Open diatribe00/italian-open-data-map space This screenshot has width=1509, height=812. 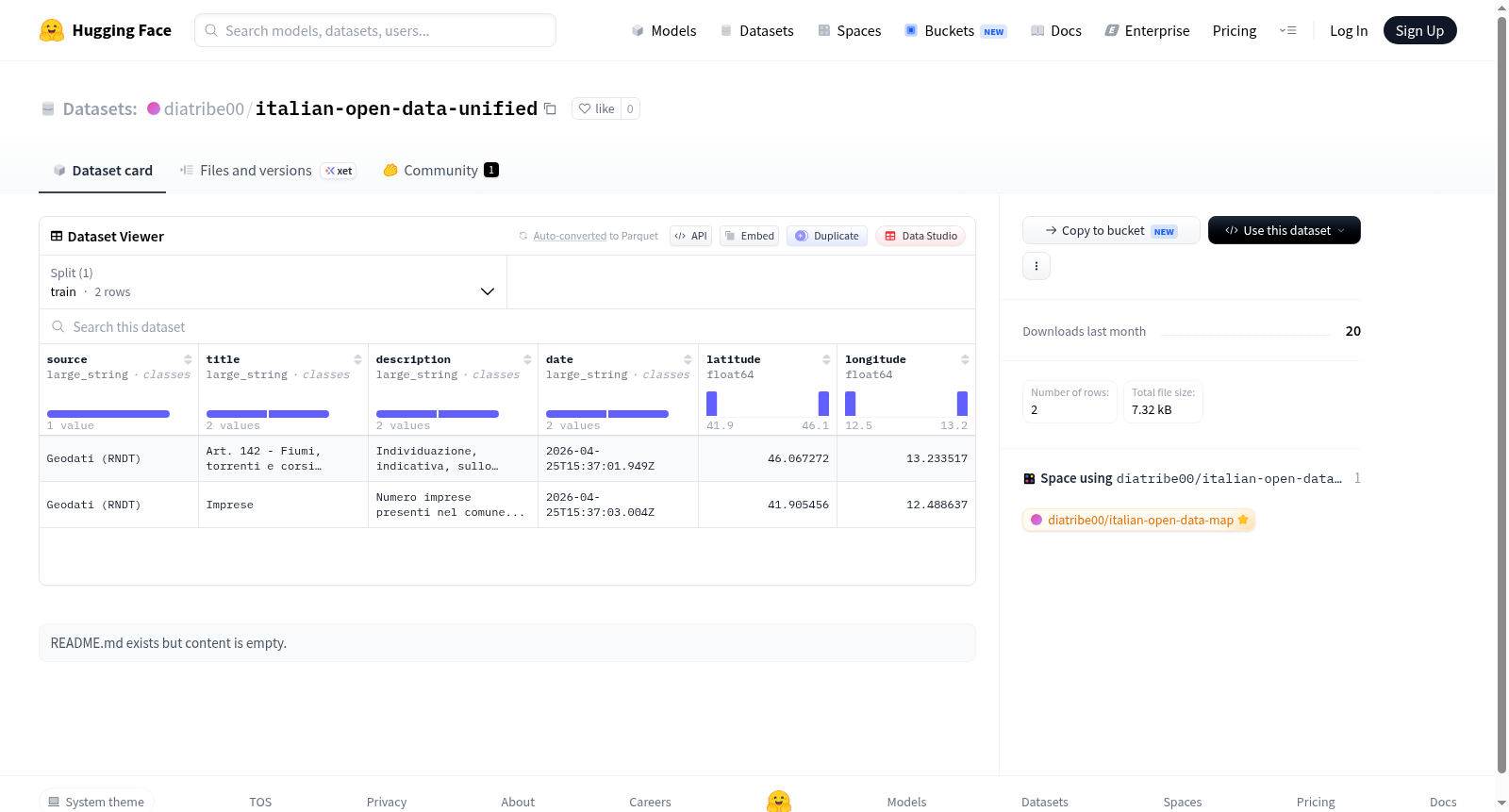tap(1139, 520)
